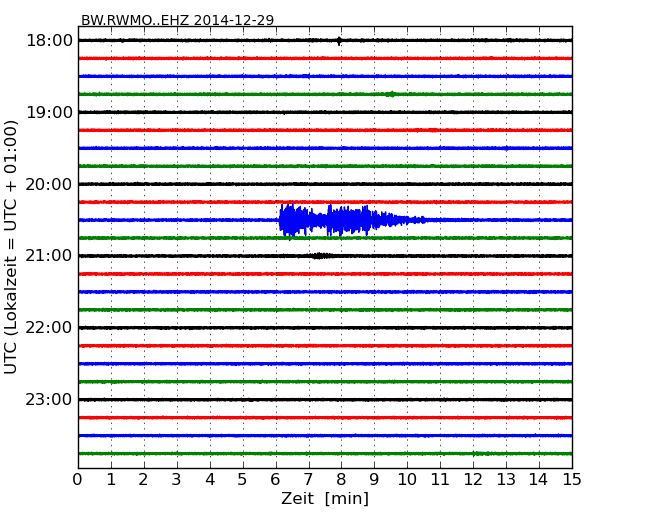Select the 22:00 time label

[x=49, y=328]
